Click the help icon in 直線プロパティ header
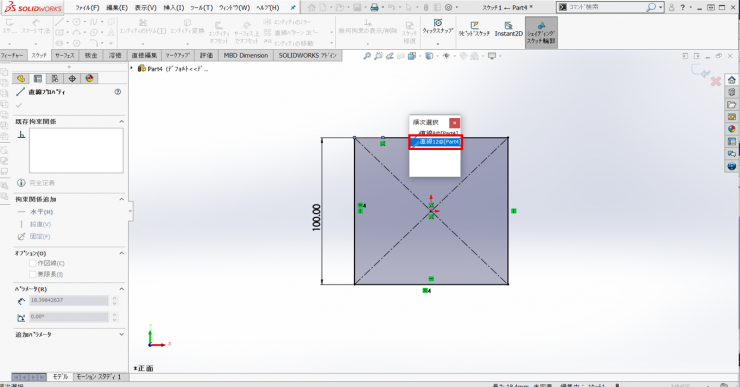This screenshot has height=387, width=740. coord(118,92)
